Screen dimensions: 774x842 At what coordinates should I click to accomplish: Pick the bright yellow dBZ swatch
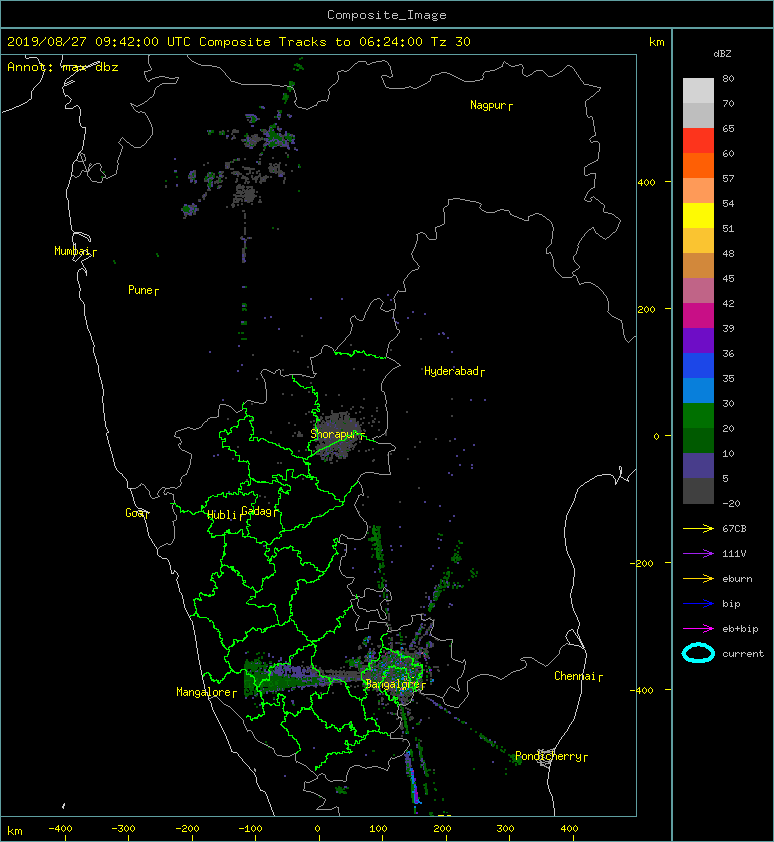(x=698, y=216)
